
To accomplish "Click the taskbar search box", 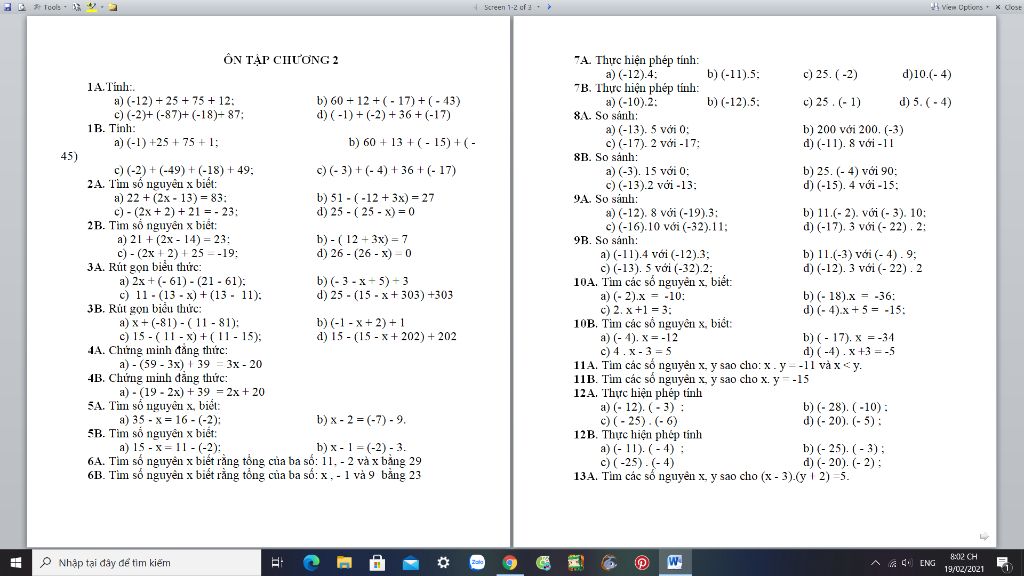I will click(x=146, y=562).
